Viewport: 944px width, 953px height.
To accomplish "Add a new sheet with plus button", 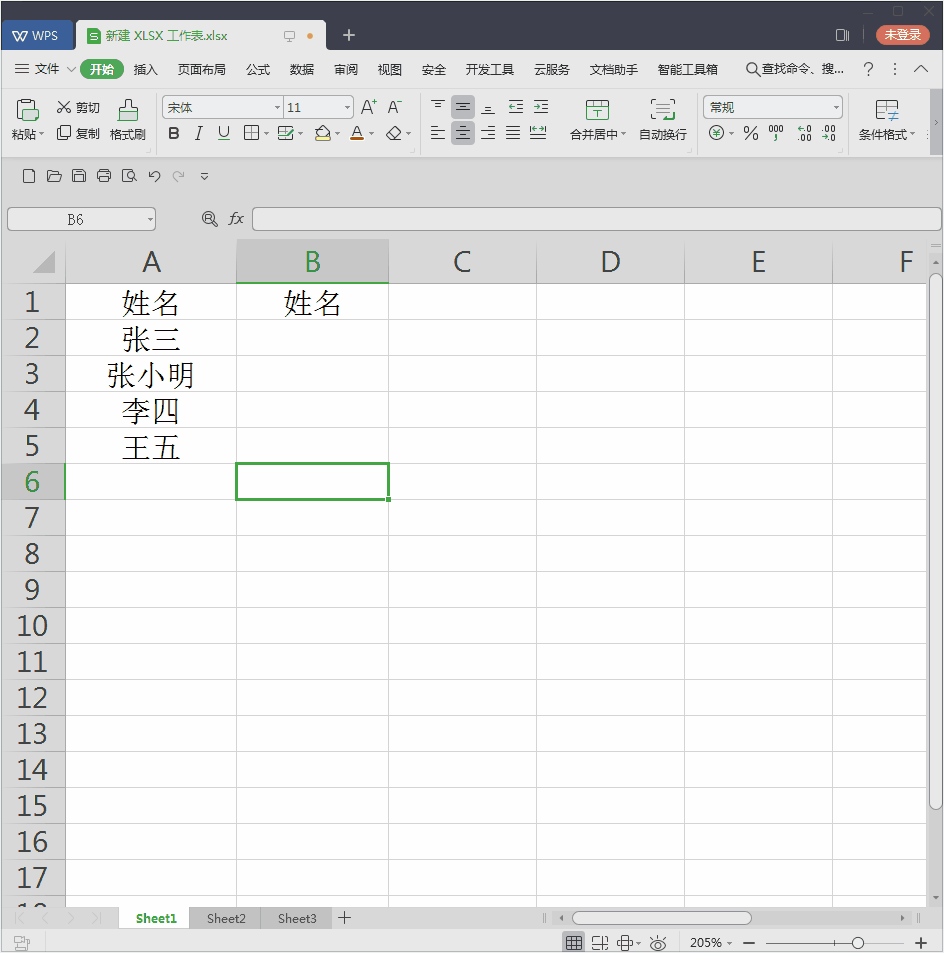I will pyautogui.click(x=344, y=918).
